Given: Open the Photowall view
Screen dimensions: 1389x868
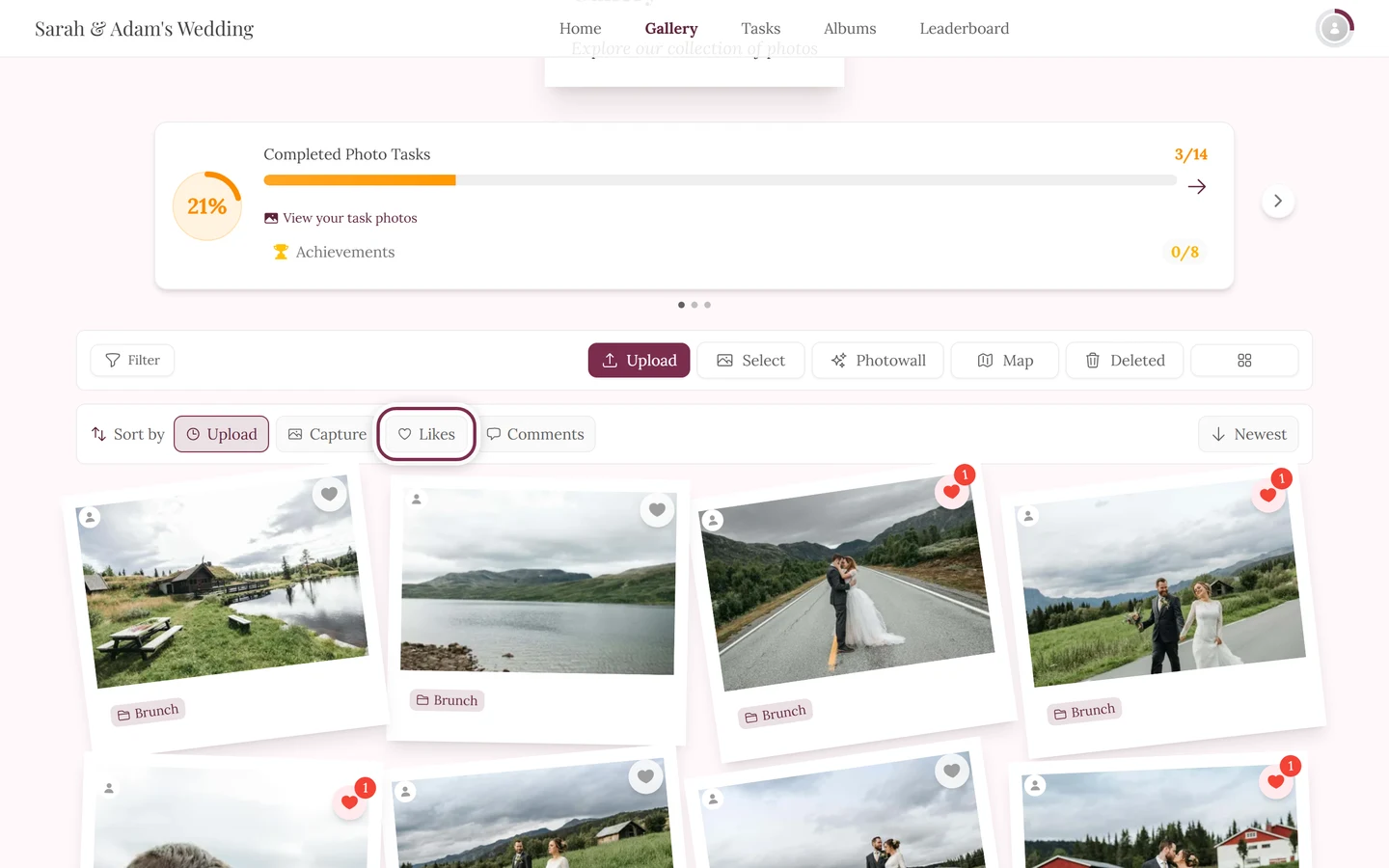Looking at the screenshot, I should pos(878,361).
